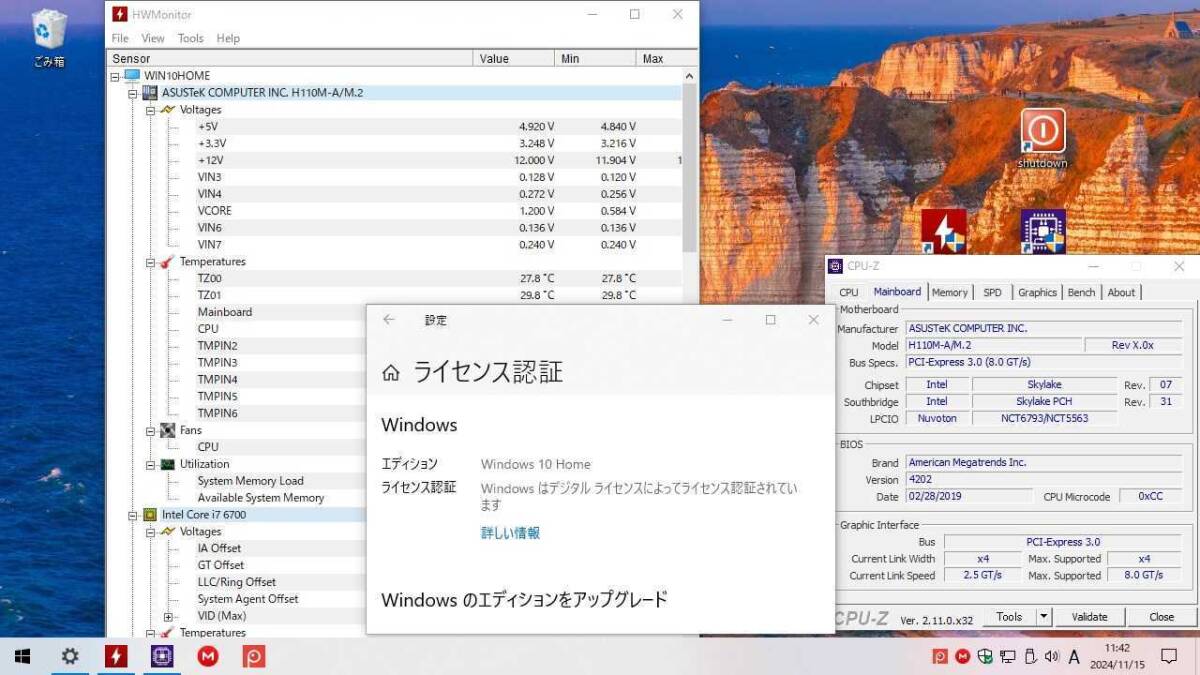Click the scrollbar up arrow in HWMonitor

[x=690, y=76]
